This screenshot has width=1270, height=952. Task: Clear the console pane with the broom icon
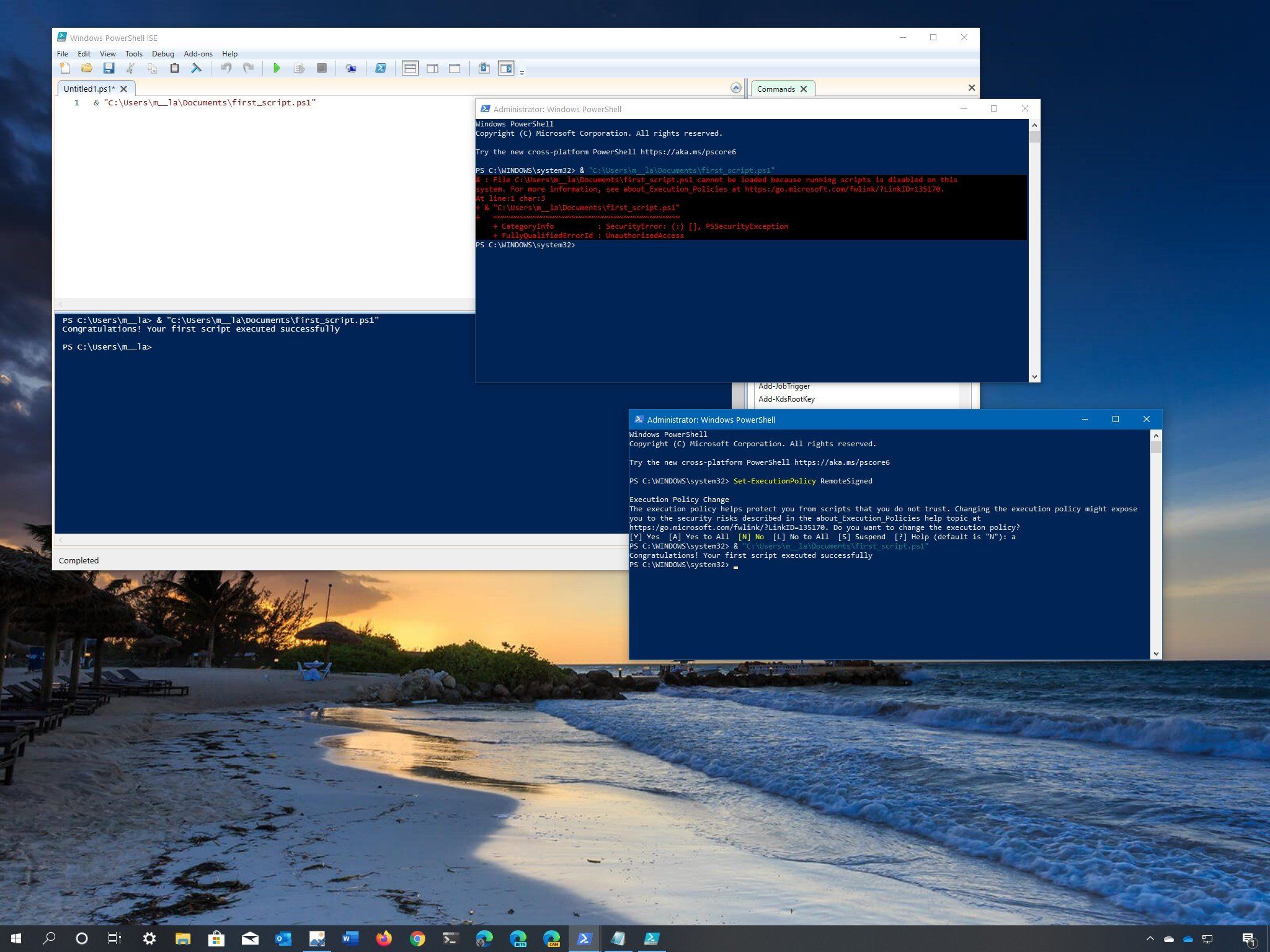point(197,69)
